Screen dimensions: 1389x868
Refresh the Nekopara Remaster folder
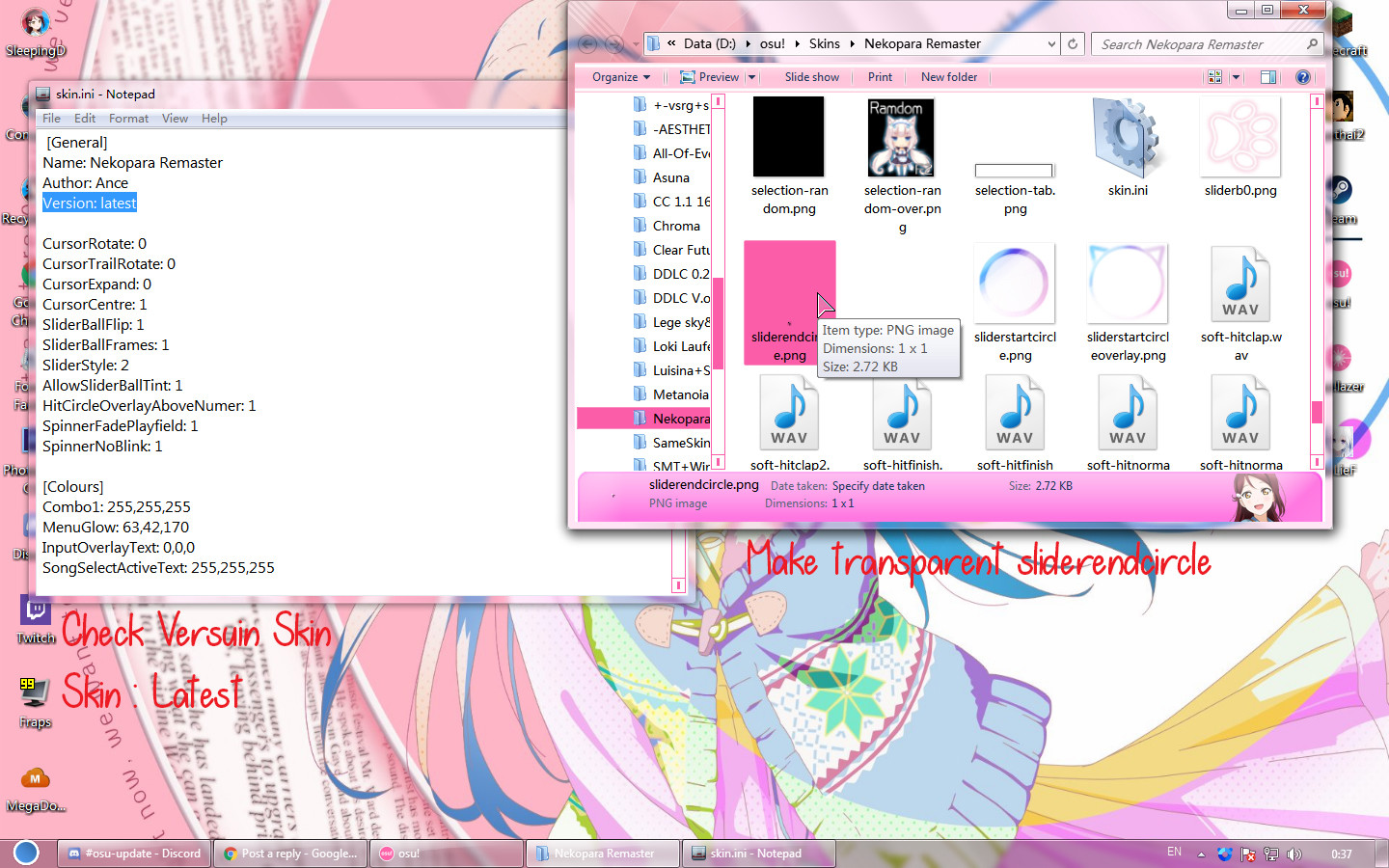[x=1073, y=43]
